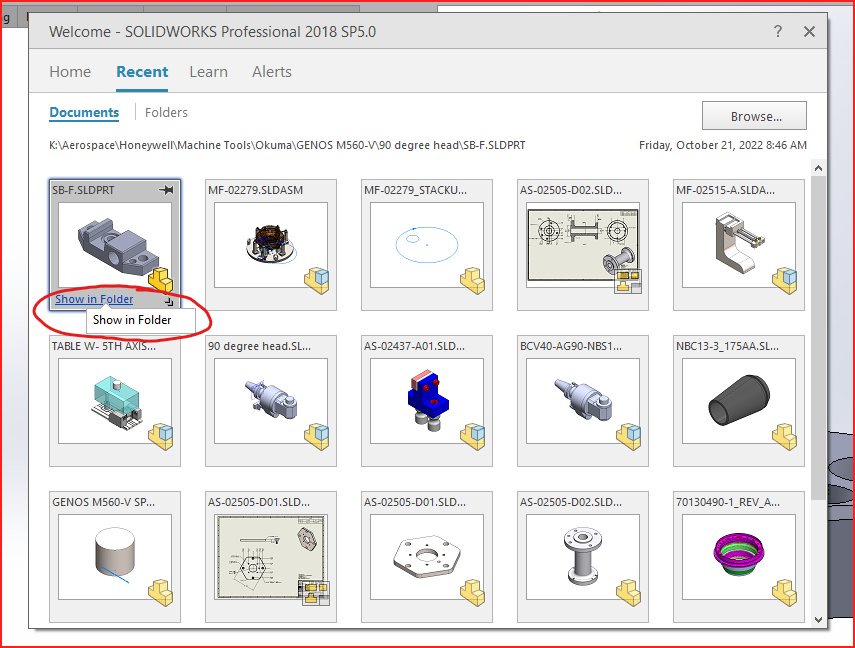The width and height of the screenshot is (855, 648).
Task: Click the Show in Folder link
Action: point(94,299)
